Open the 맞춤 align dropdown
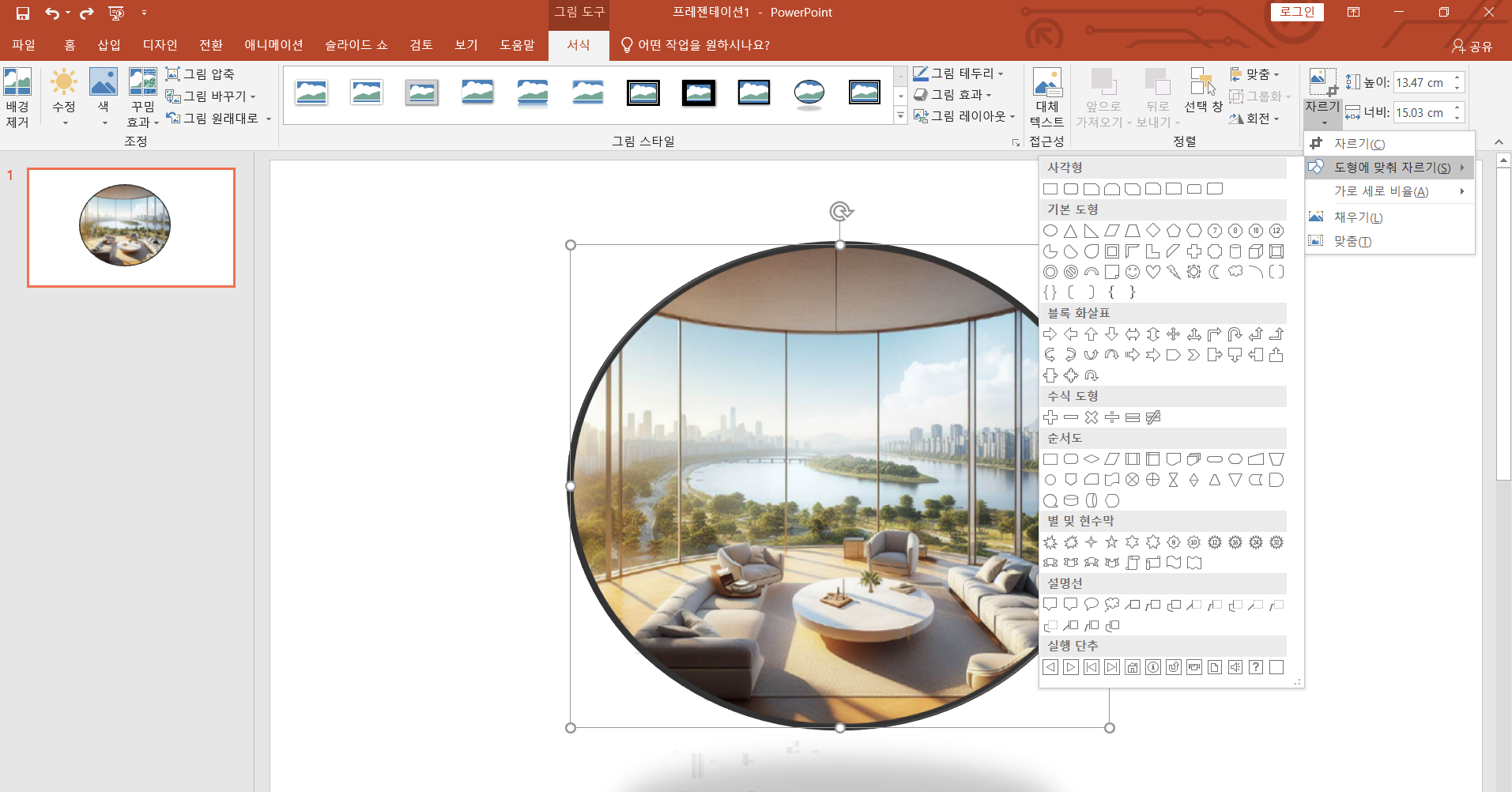 point(1255,74)
